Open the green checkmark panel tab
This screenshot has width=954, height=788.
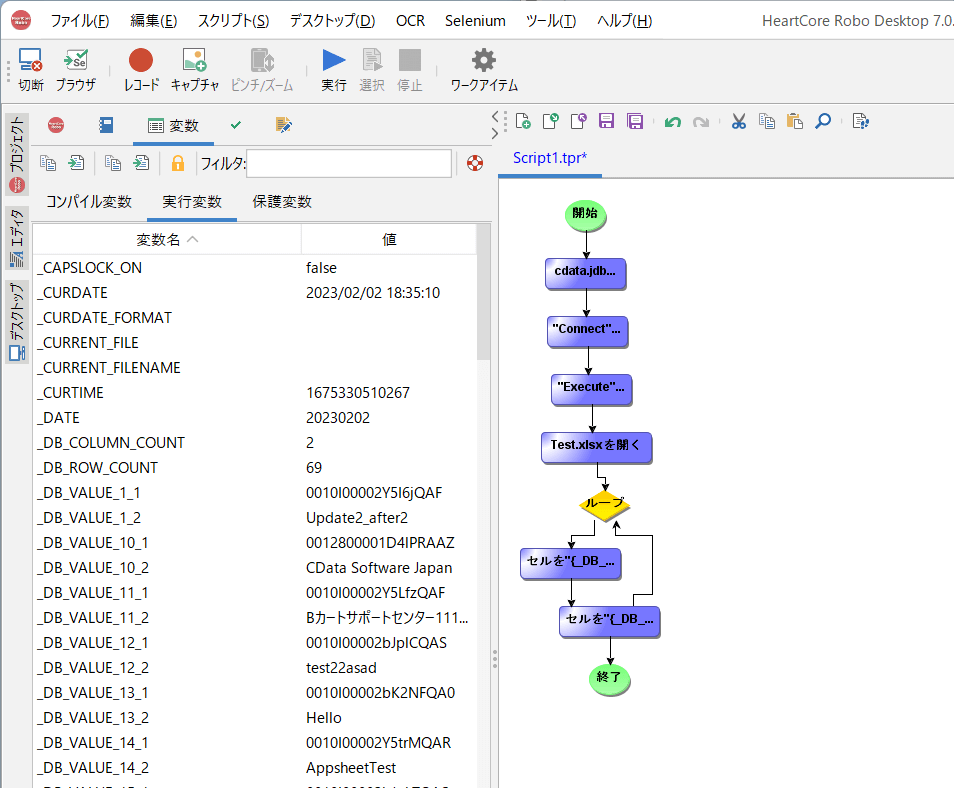point(236,125)
